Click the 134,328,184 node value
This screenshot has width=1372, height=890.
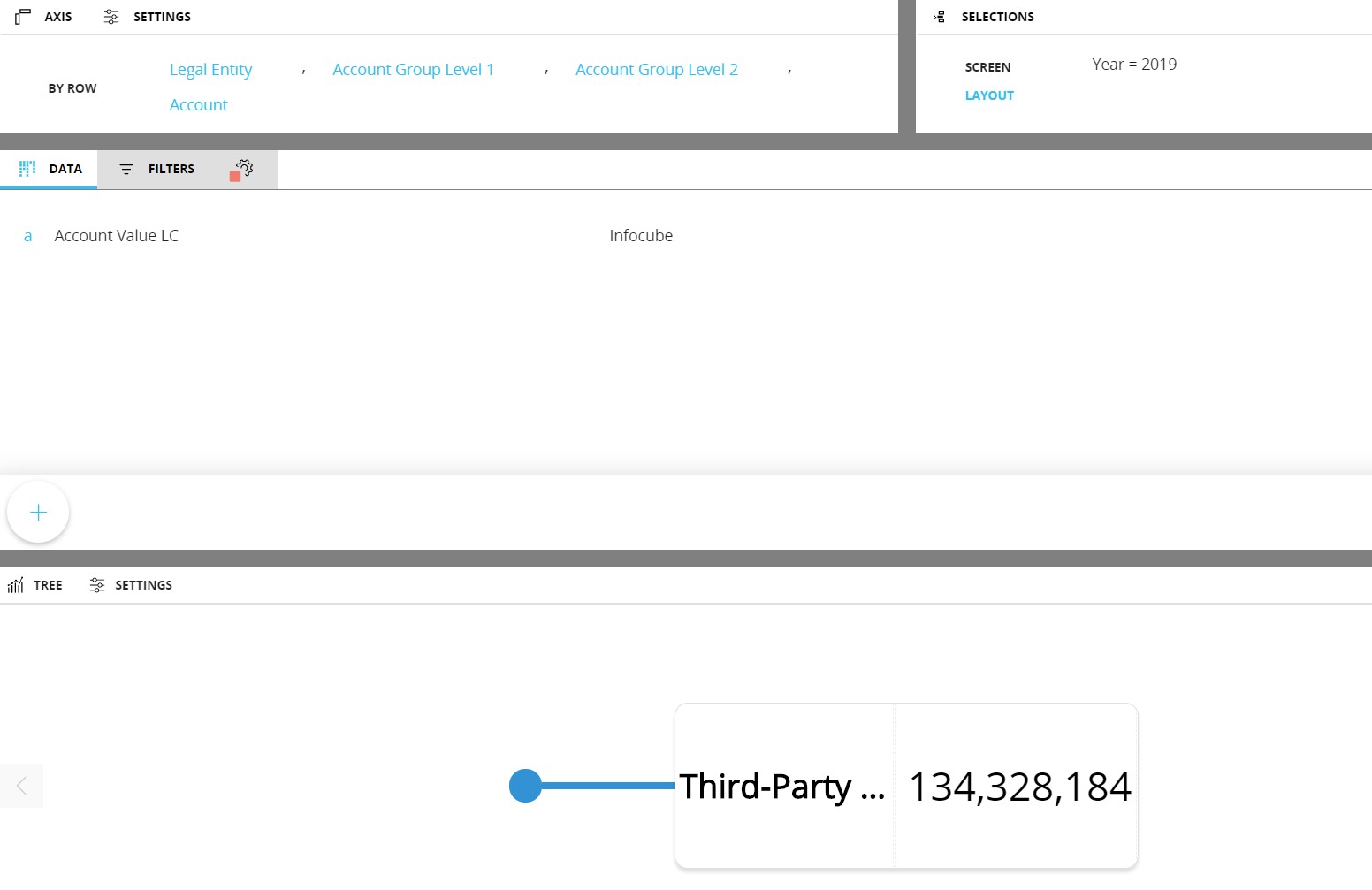1019,787
